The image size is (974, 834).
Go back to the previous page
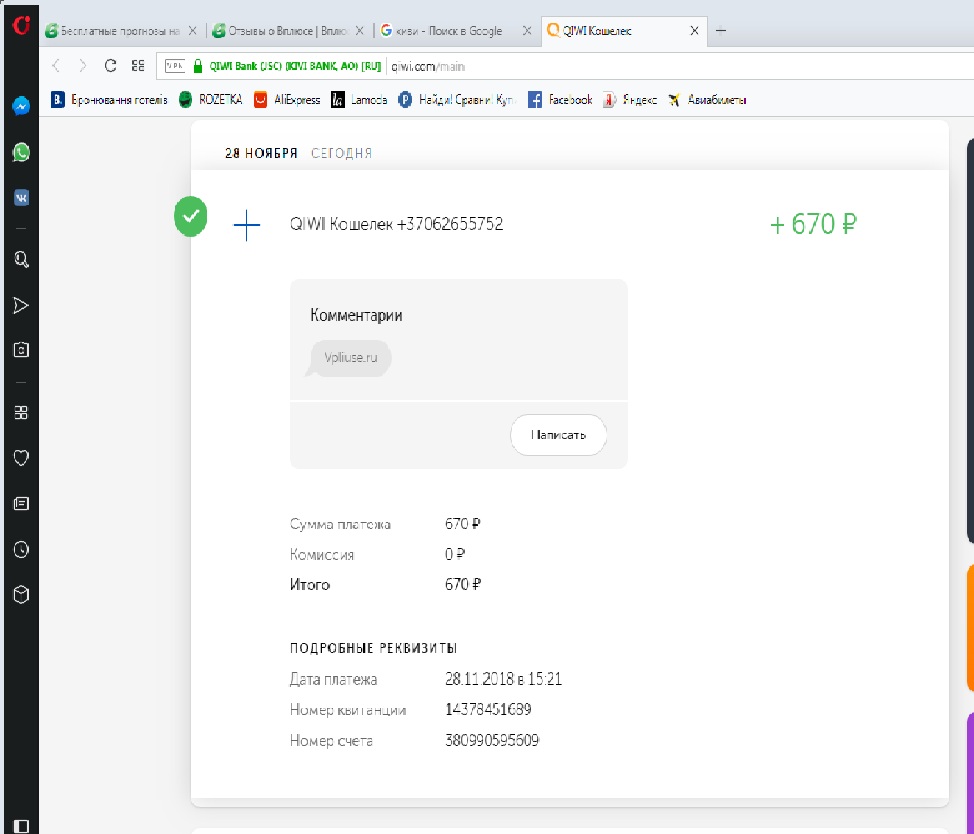(57, 66)
